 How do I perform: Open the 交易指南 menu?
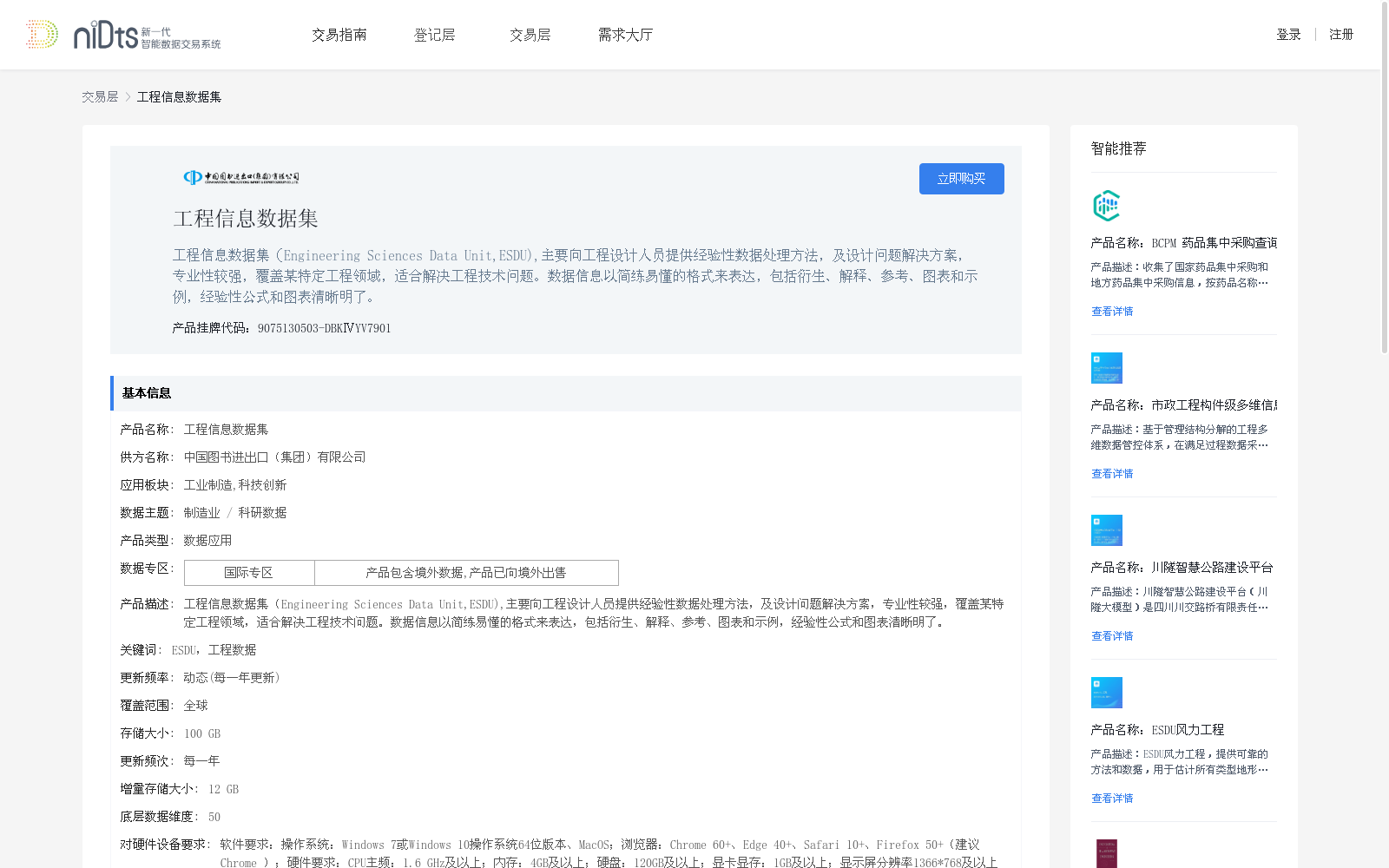coord(339,35)
